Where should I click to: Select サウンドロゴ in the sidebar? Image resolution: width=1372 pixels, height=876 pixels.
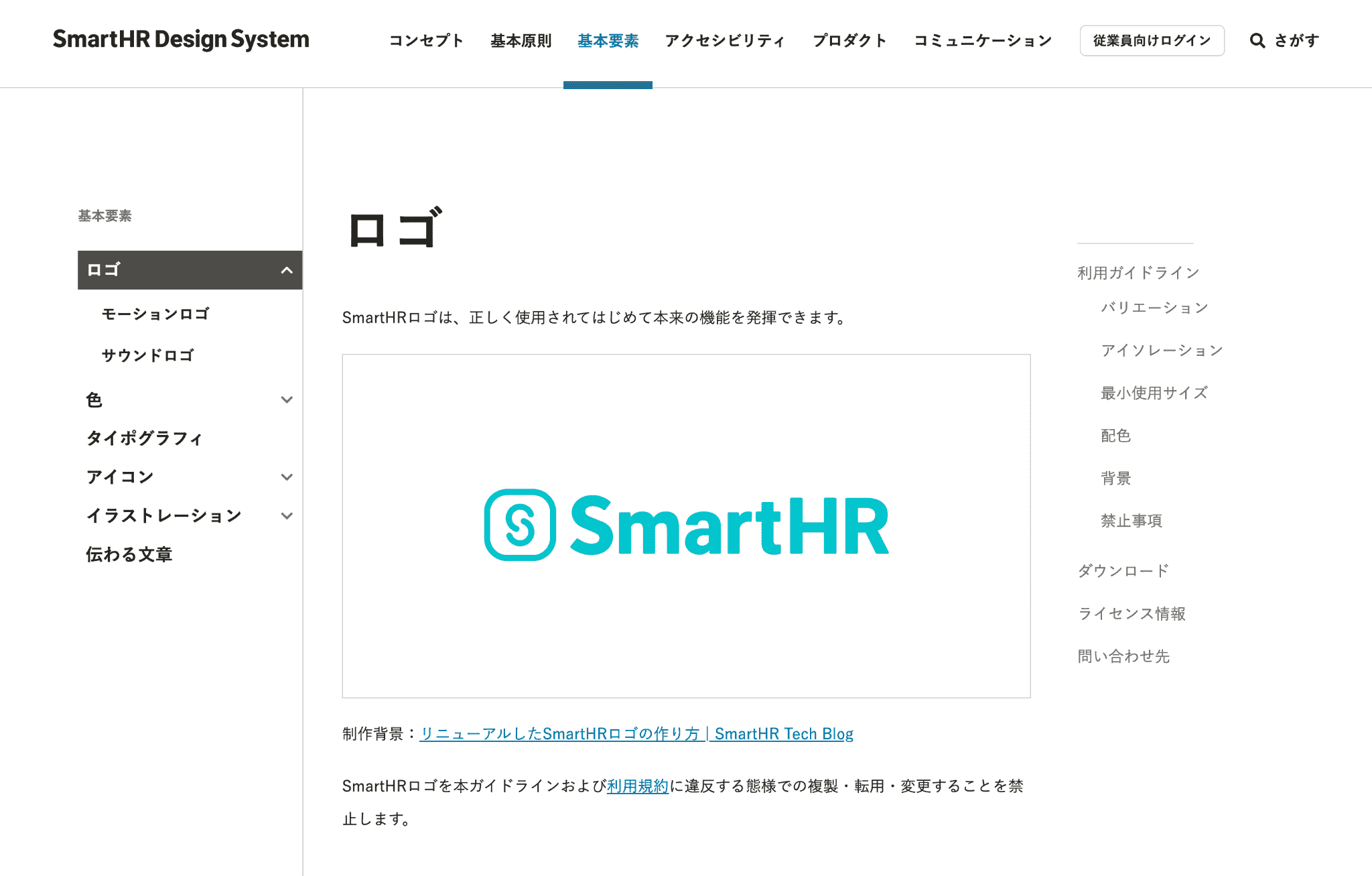(148, 355)
